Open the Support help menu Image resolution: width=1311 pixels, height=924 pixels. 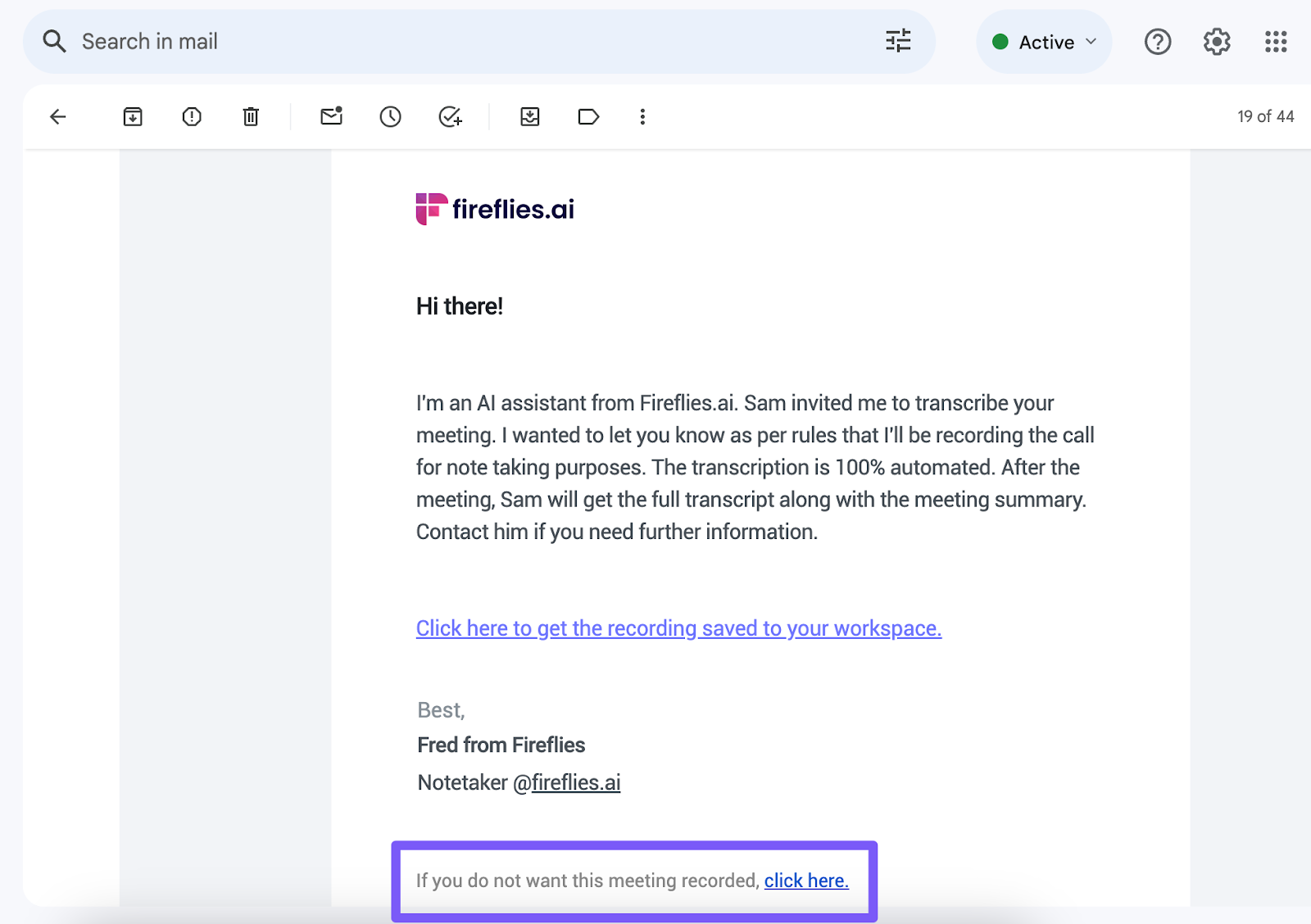(x=1158, y=42)
